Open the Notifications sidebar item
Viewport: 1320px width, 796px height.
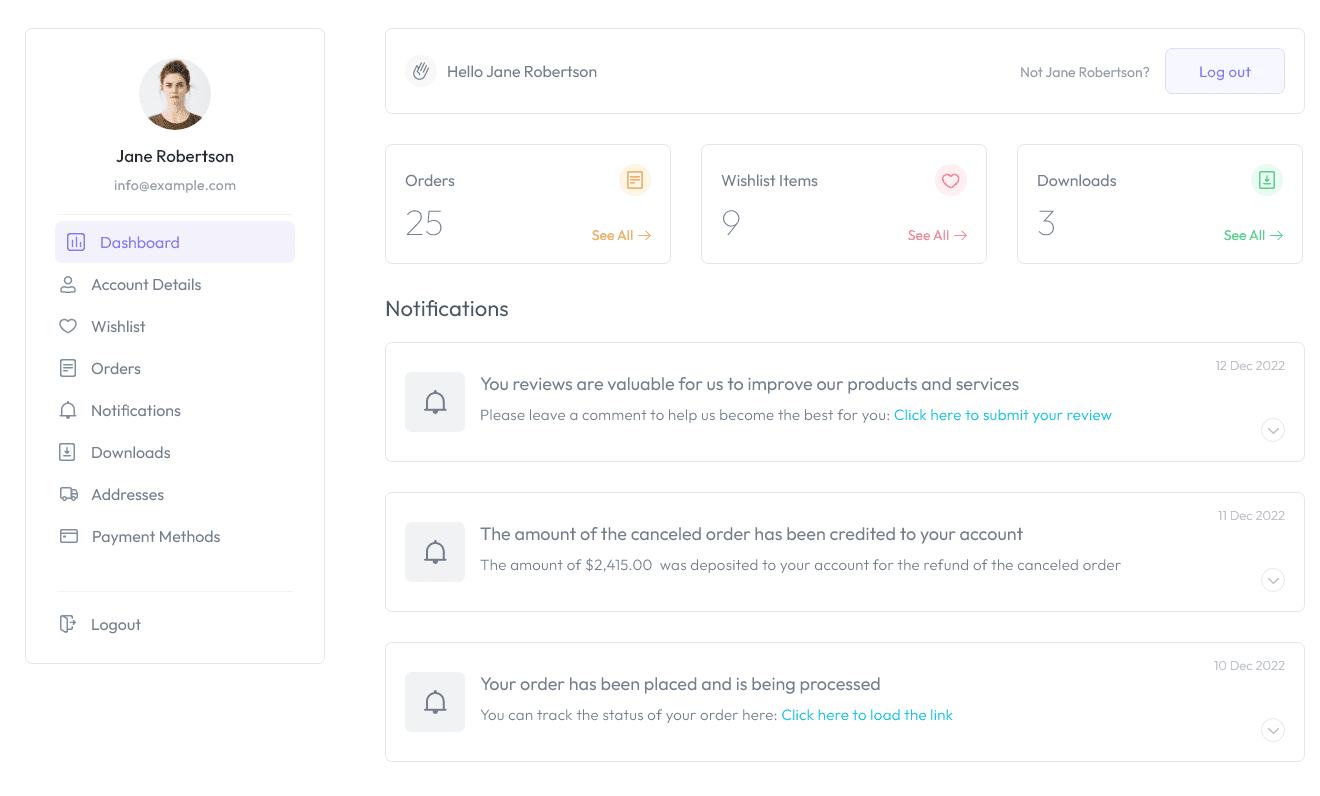click(x=135, y=411)
